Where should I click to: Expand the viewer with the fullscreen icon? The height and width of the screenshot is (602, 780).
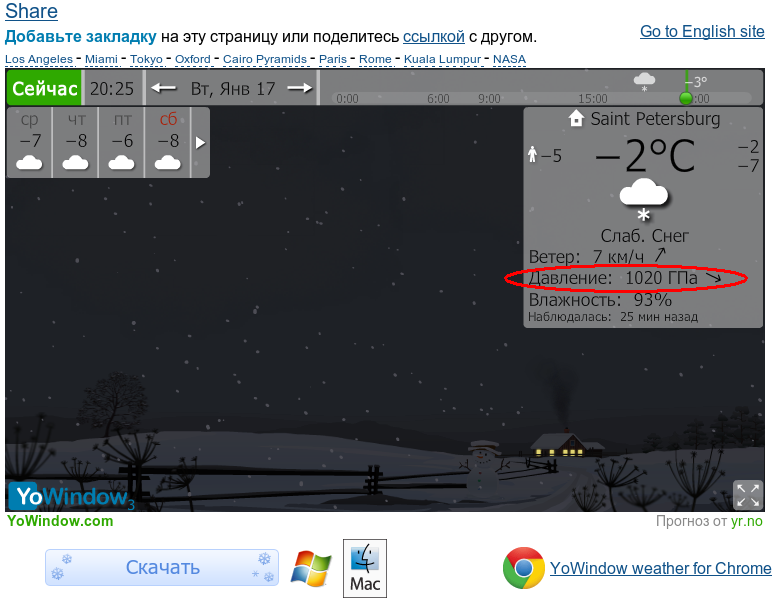[x=748, y=495]
